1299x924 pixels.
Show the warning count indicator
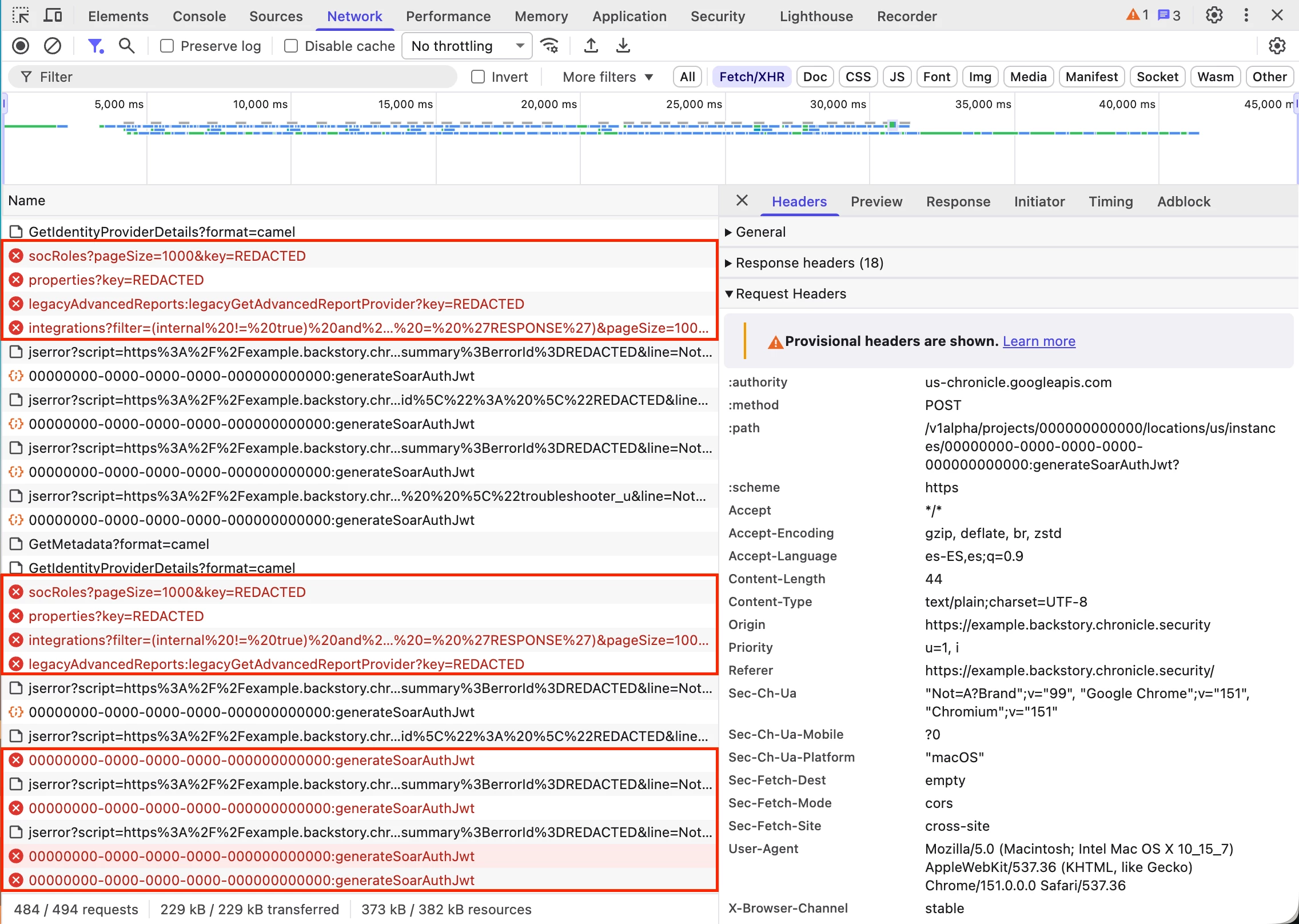[x=1137, y=15]
